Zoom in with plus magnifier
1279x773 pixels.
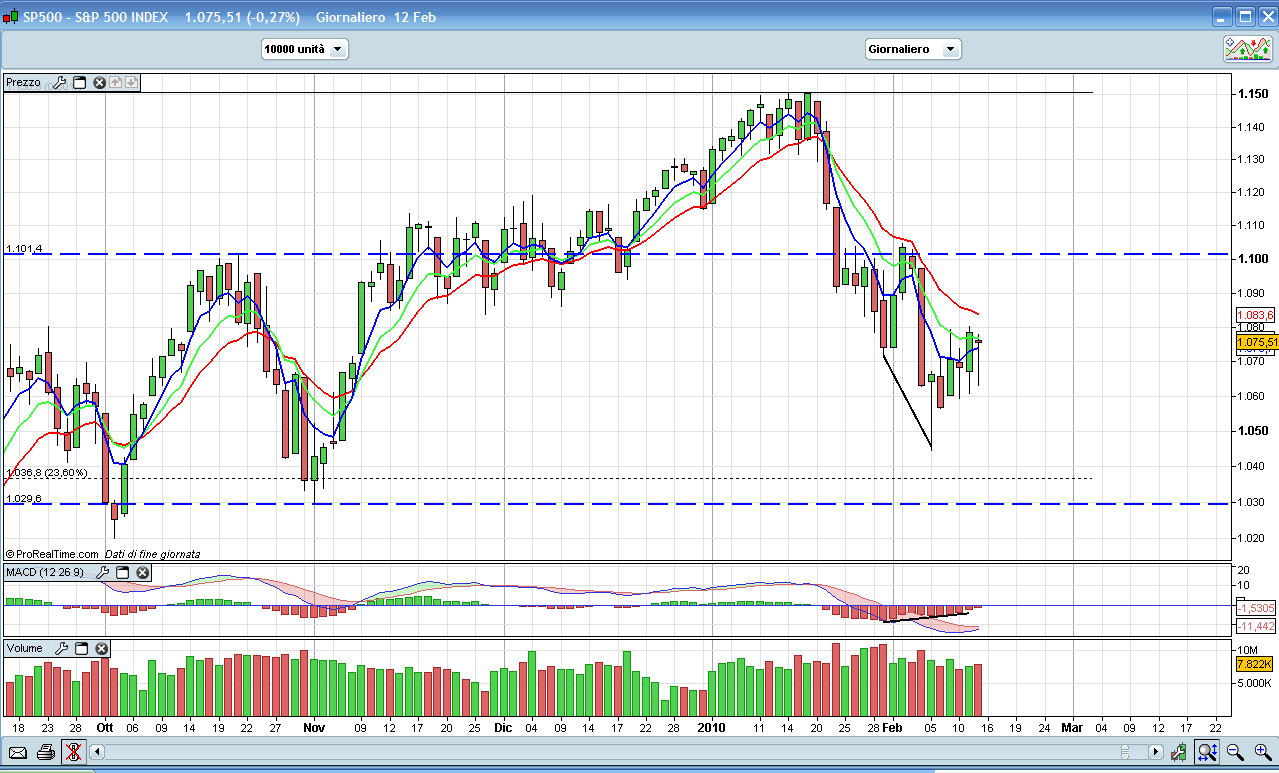coord(1261,752)
